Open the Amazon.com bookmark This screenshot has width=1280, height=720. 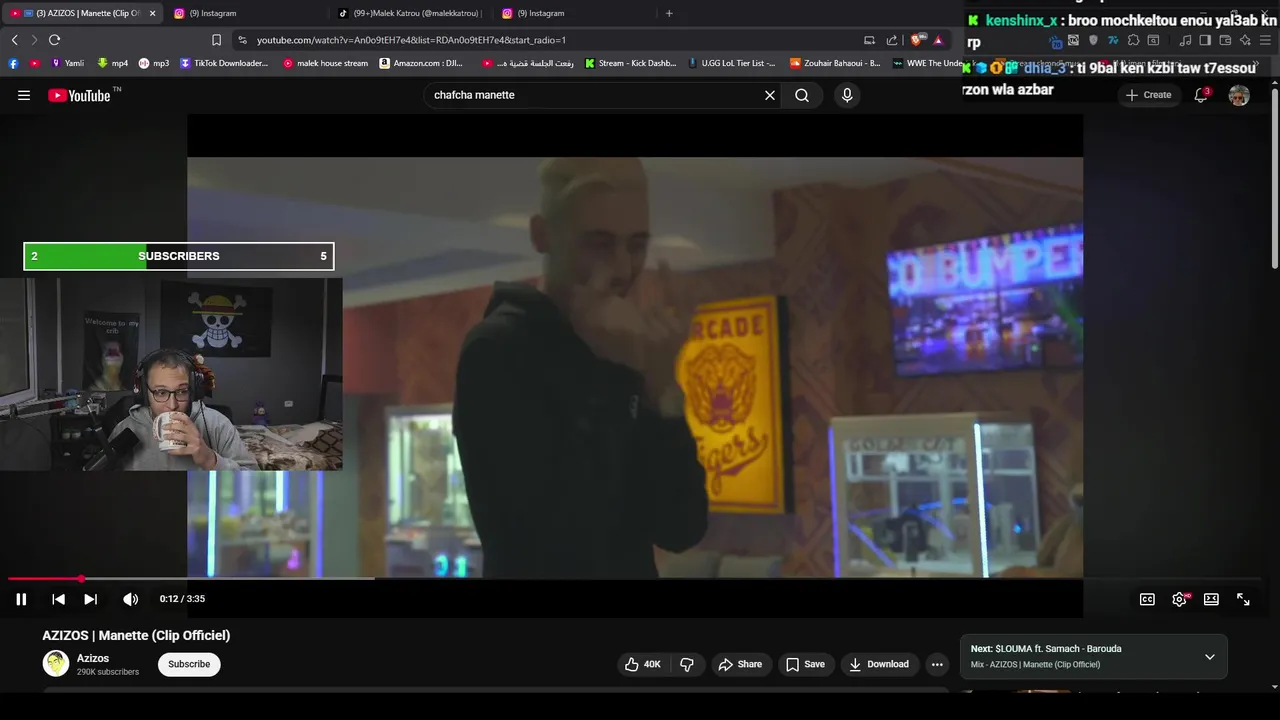tap(421, 63)
